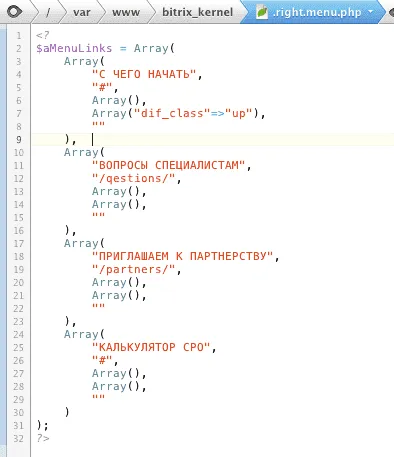Open the .right.menu.php dropdown arrow
Screen dimensions: 394x457
[x=370, y=12]
